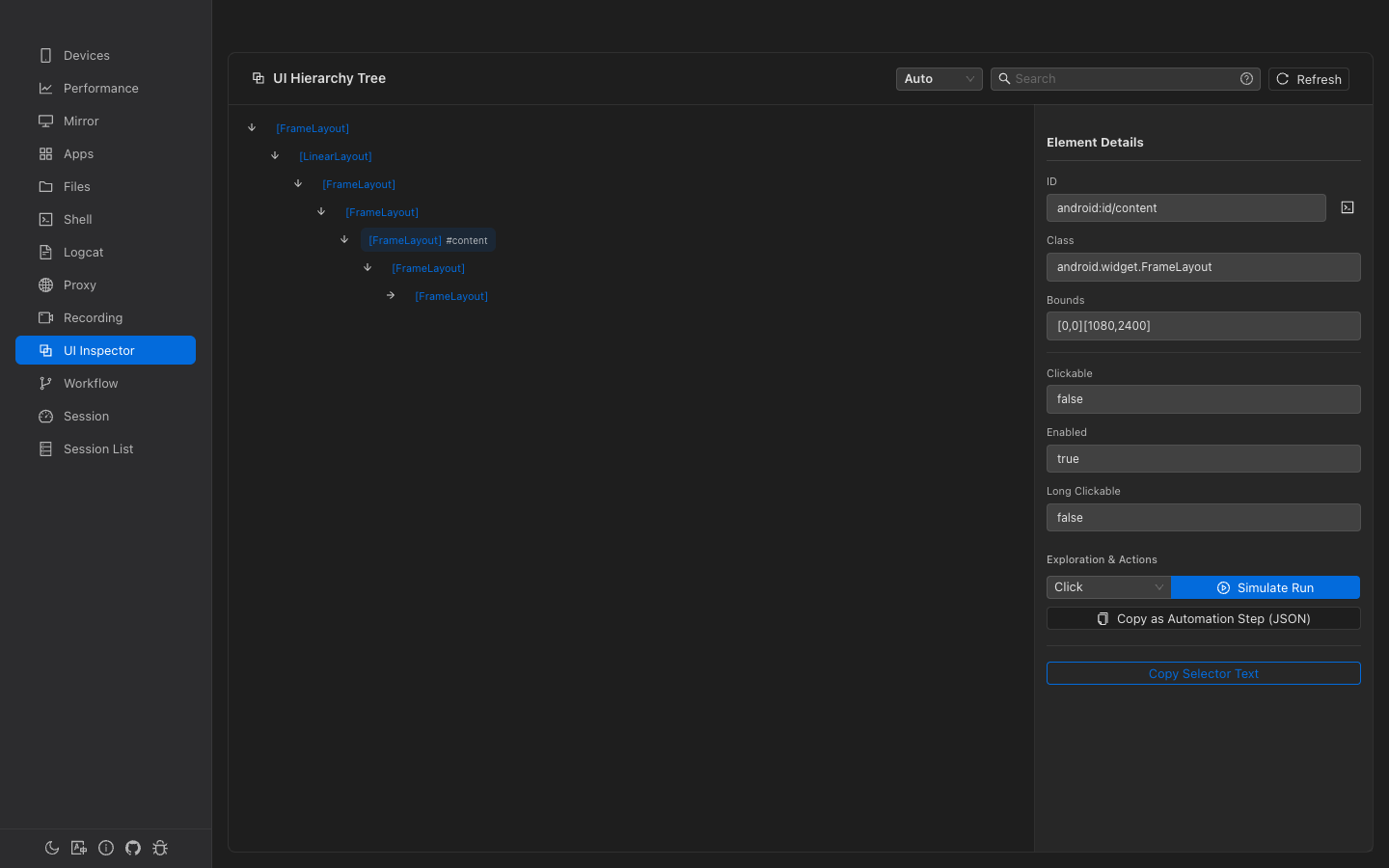Switch to the Recording panel
1389x868 pixels.
(x=92, y=317)
